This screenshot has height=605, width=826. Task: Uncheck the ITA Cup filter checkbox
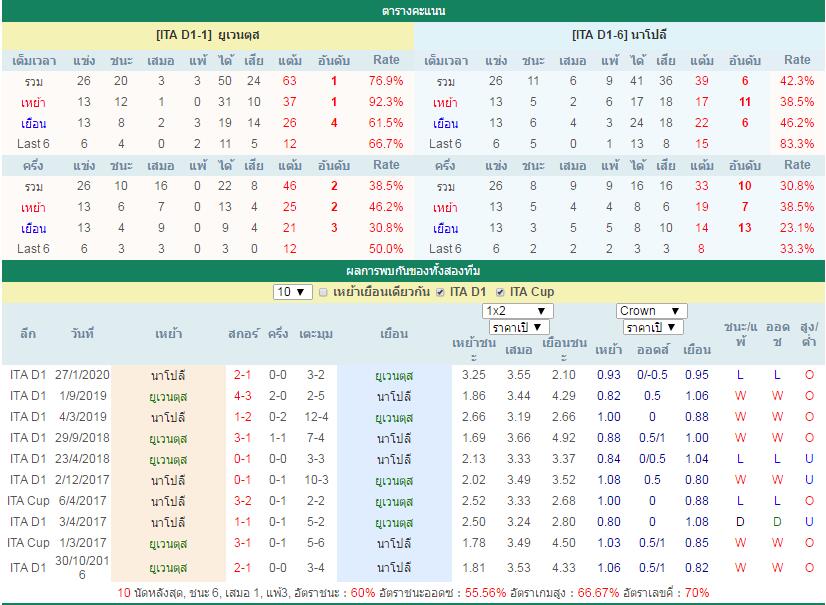point(500,292)
